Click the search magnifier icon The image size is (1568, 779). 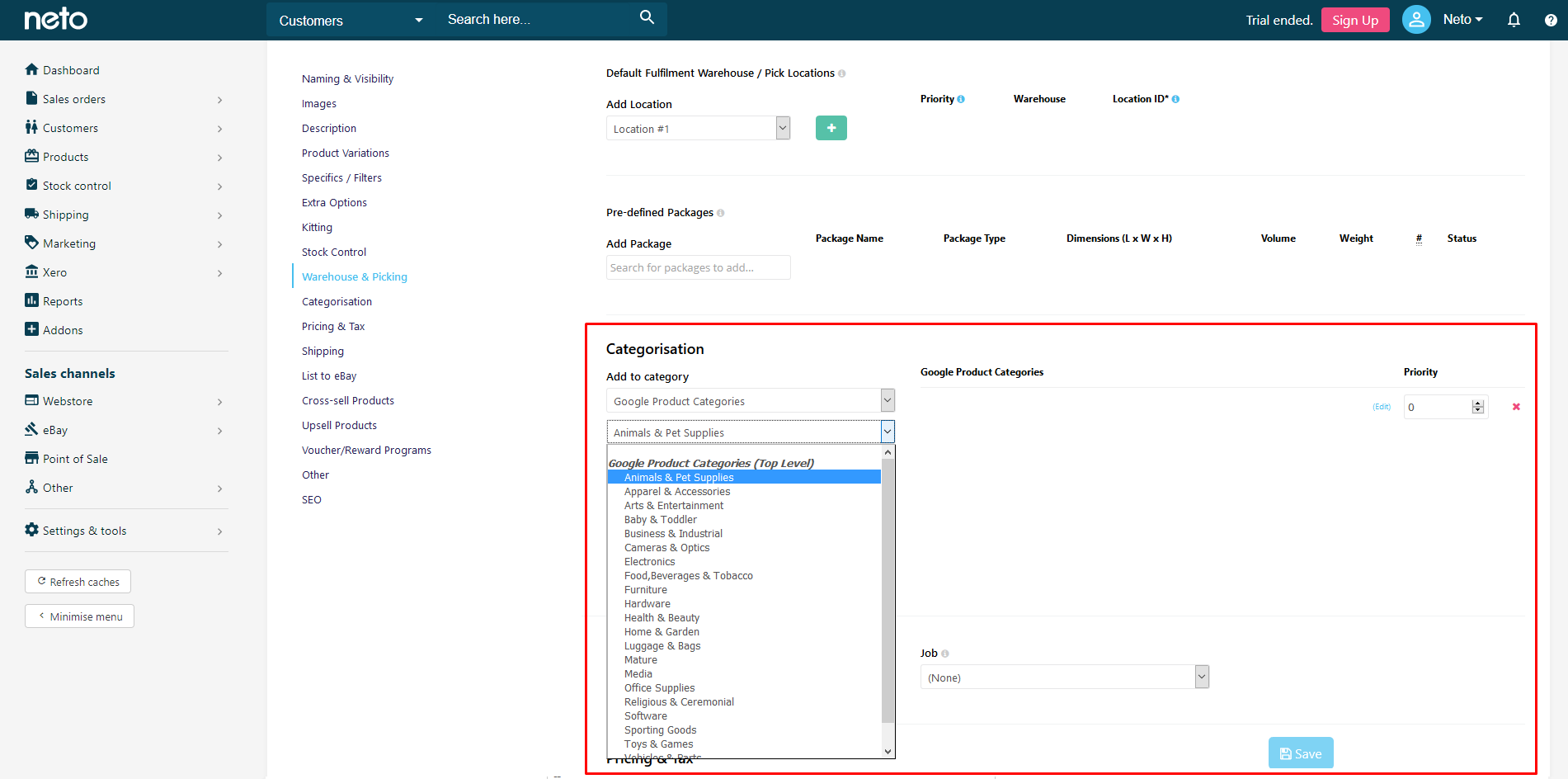pos(647,17)
